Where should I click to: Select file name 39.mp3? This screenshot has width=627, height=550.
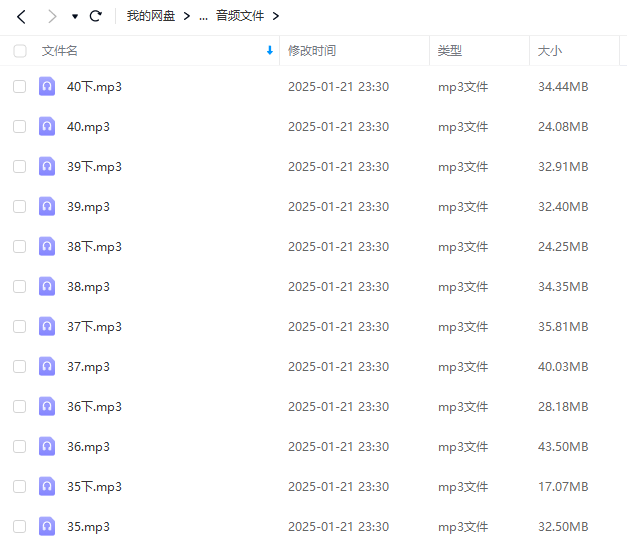[x=88, y=207]
